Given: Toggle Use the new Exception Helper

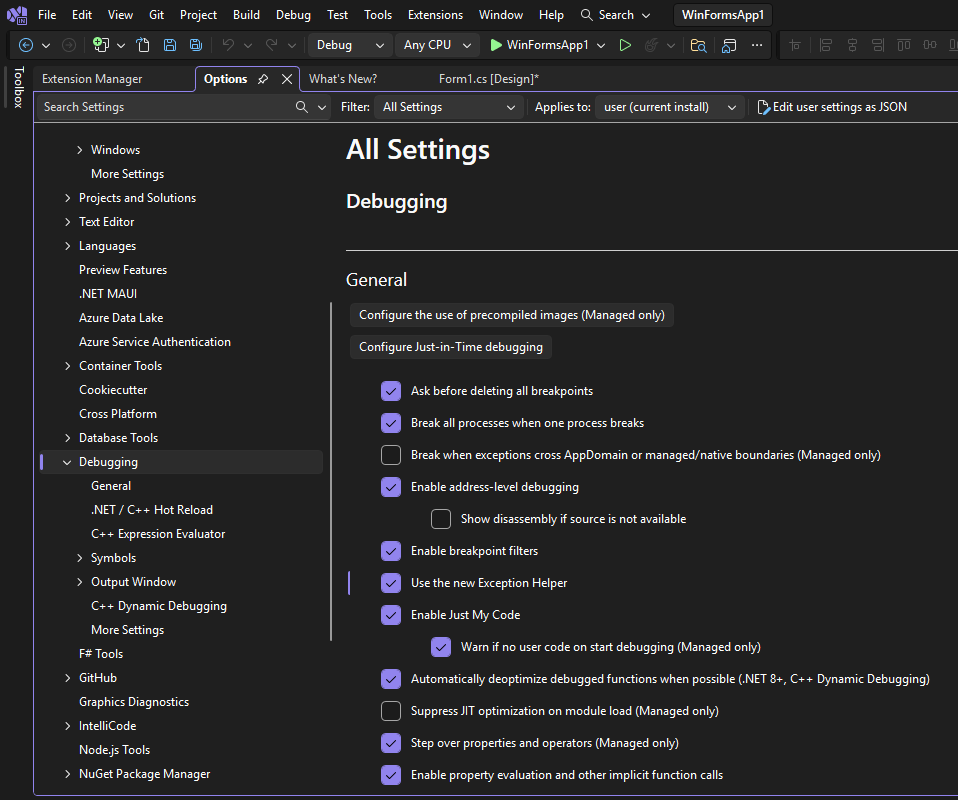Looking at the screenshot, I should (391, 583).
